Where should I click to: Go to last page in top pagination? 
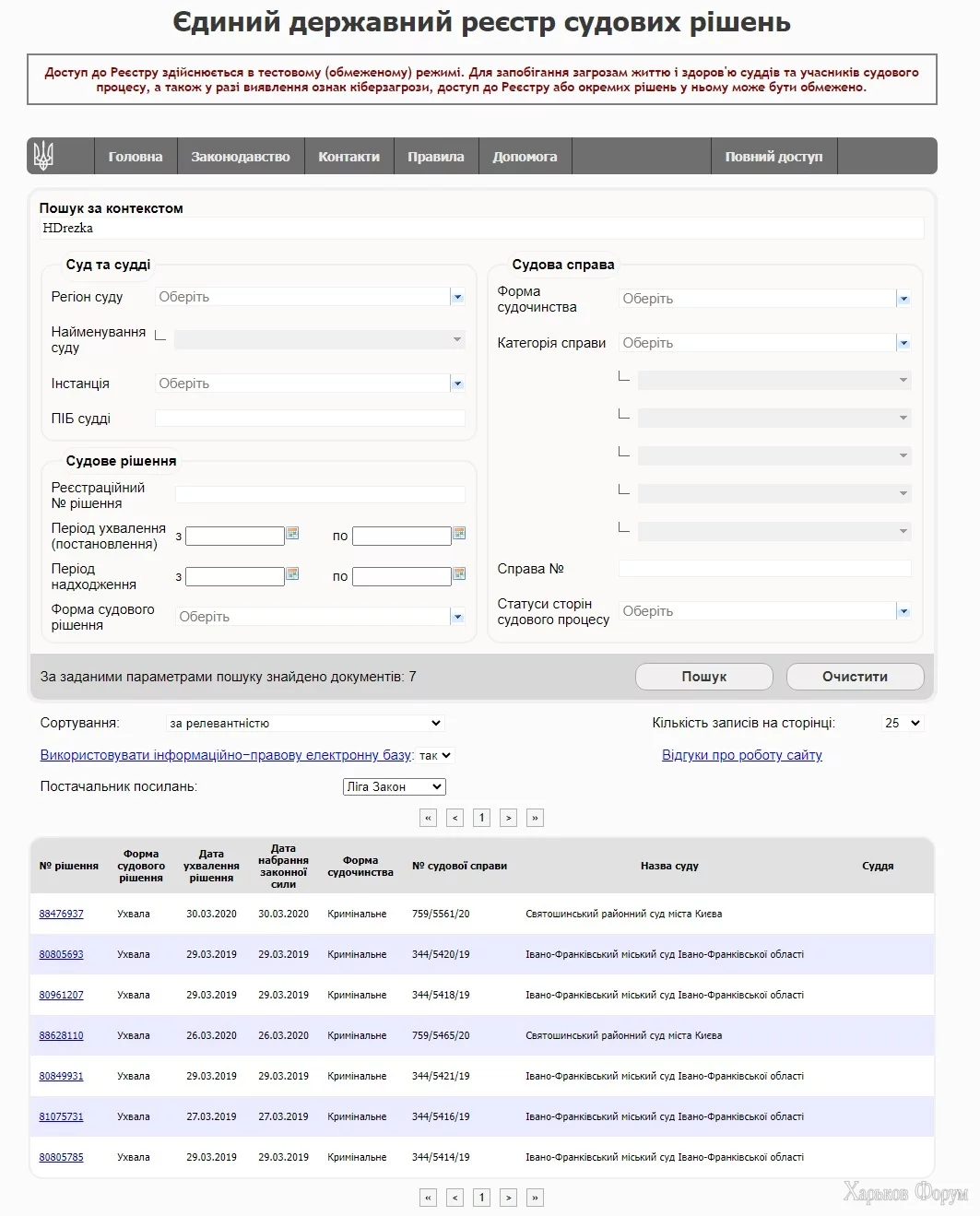click(x=535, y=818)
